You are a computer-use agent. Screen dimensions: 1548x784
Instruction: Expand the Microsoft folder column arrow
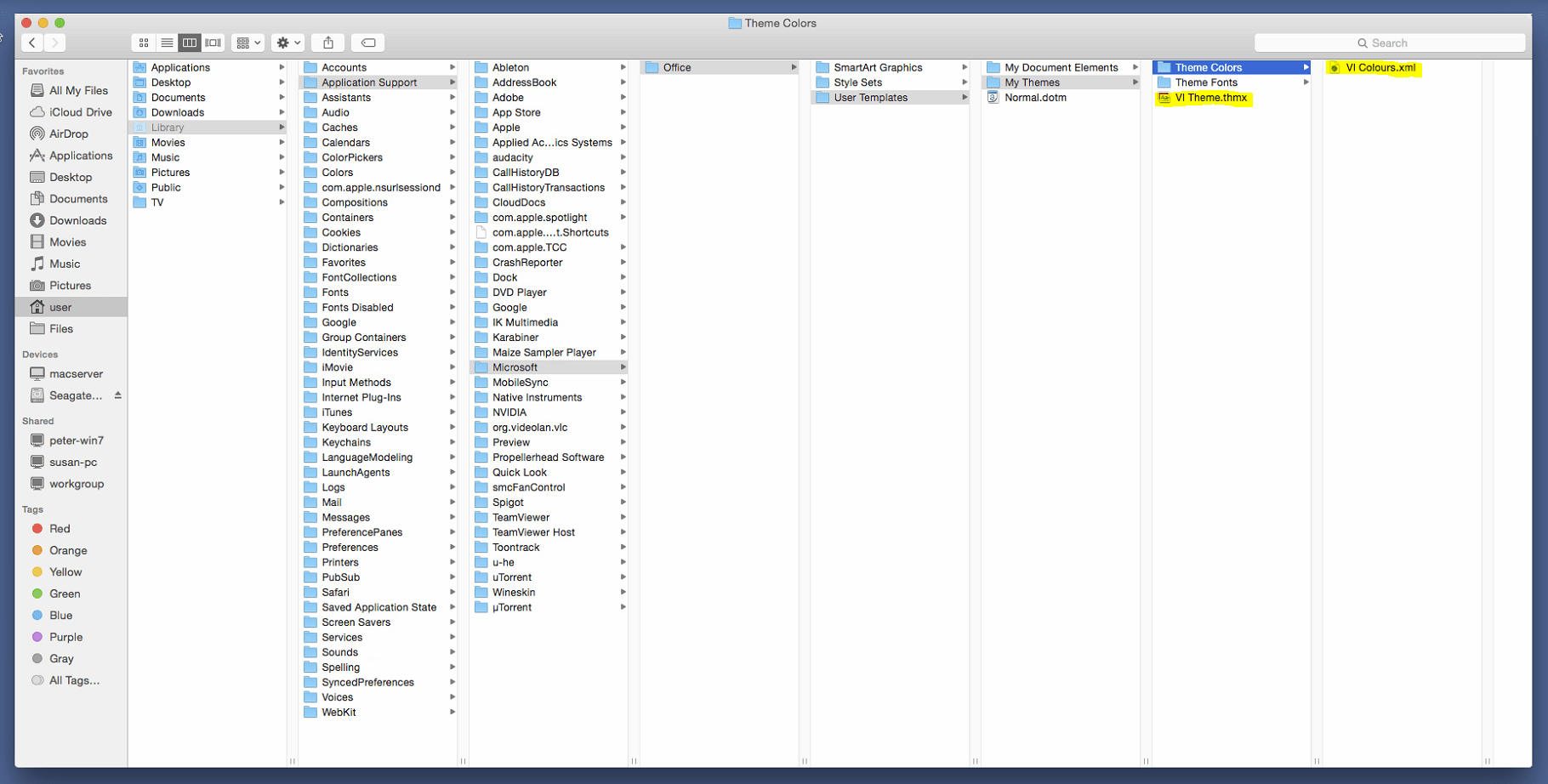coord(623,366)
